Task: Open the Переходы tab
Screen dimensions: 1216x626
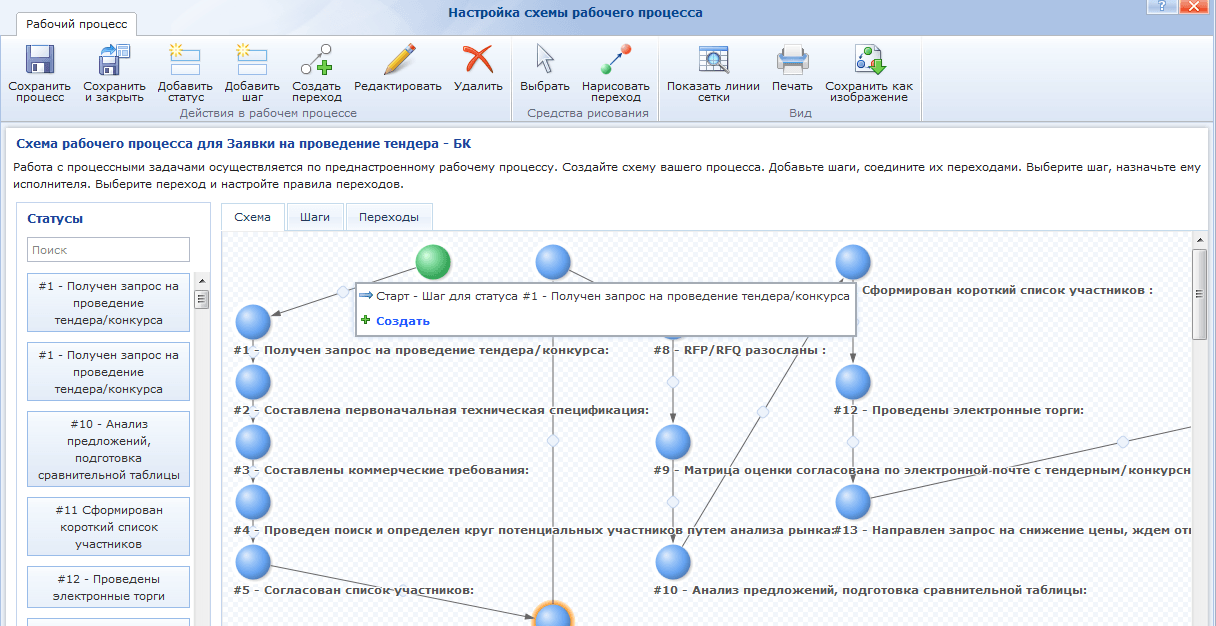Action: pyautogui.click(x=388, y=217)
